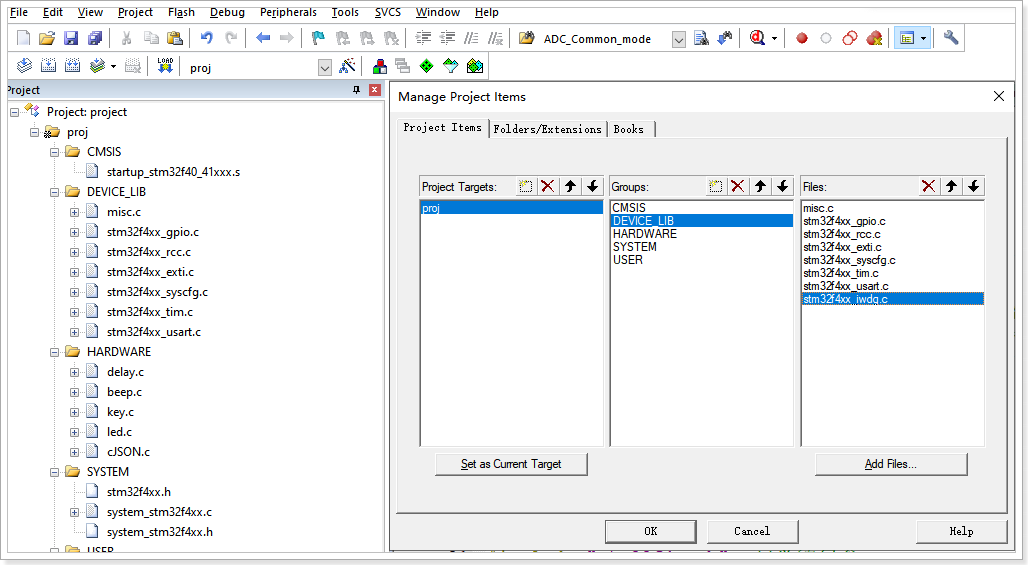
Task: Open the Debug menu
Action: coord(227,12)
